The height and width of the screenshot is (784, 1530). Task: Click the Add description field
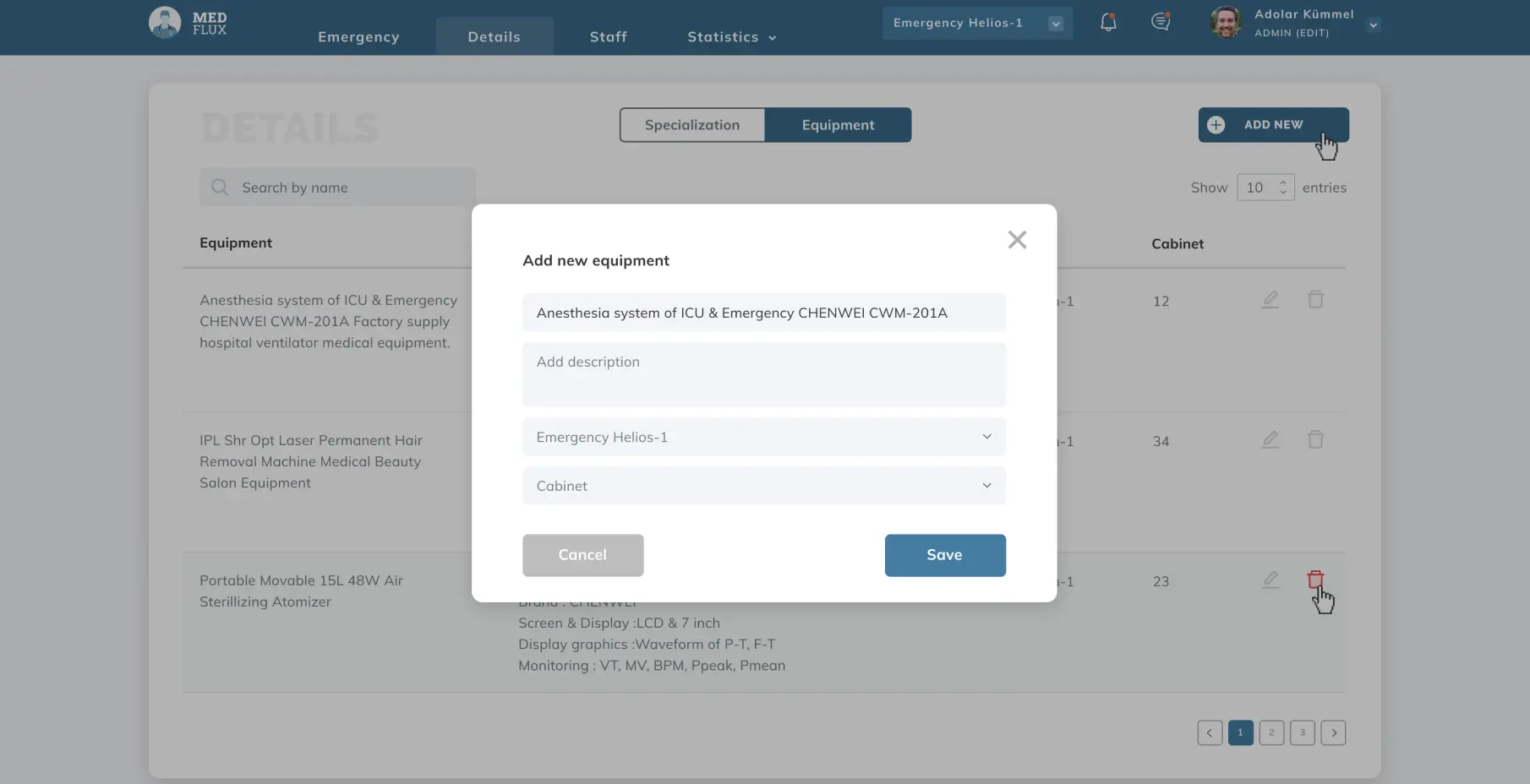pos(762,374)
